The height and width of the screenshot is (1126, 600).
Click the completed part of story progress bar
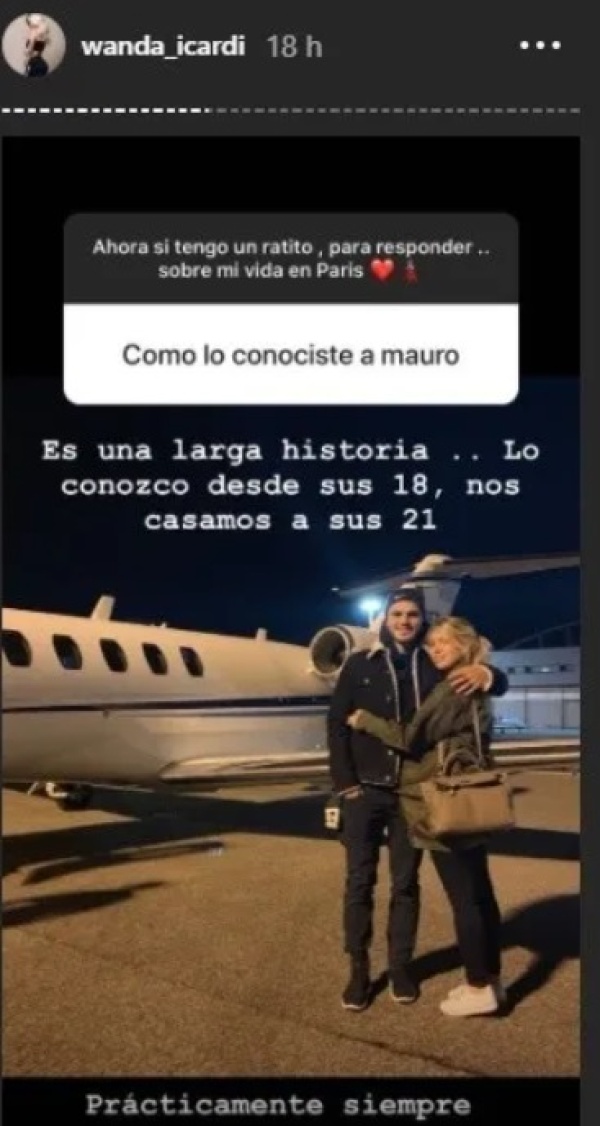106,111
